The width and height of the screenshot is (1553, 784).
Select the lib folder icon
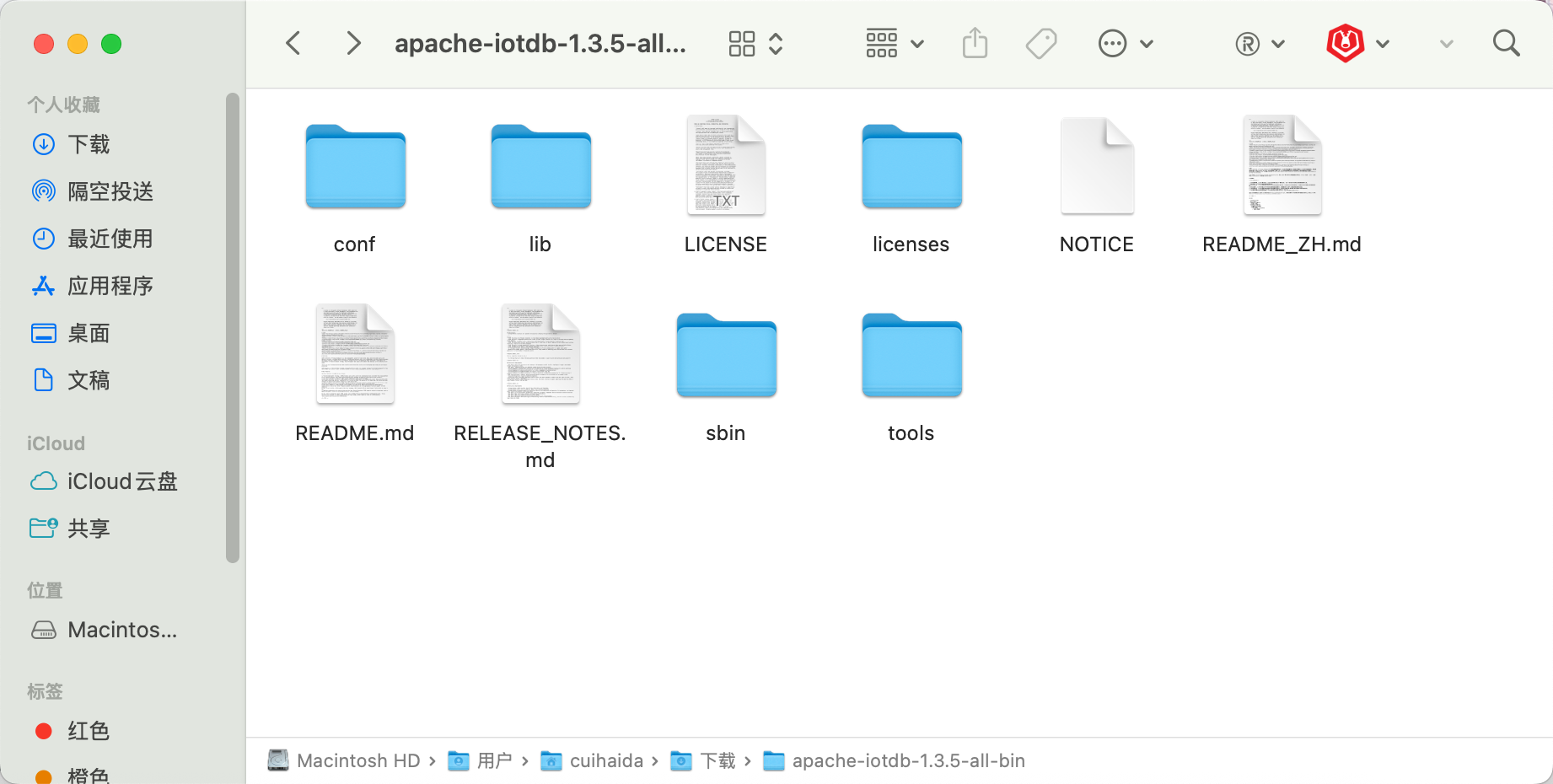click(x=540, y=166)
